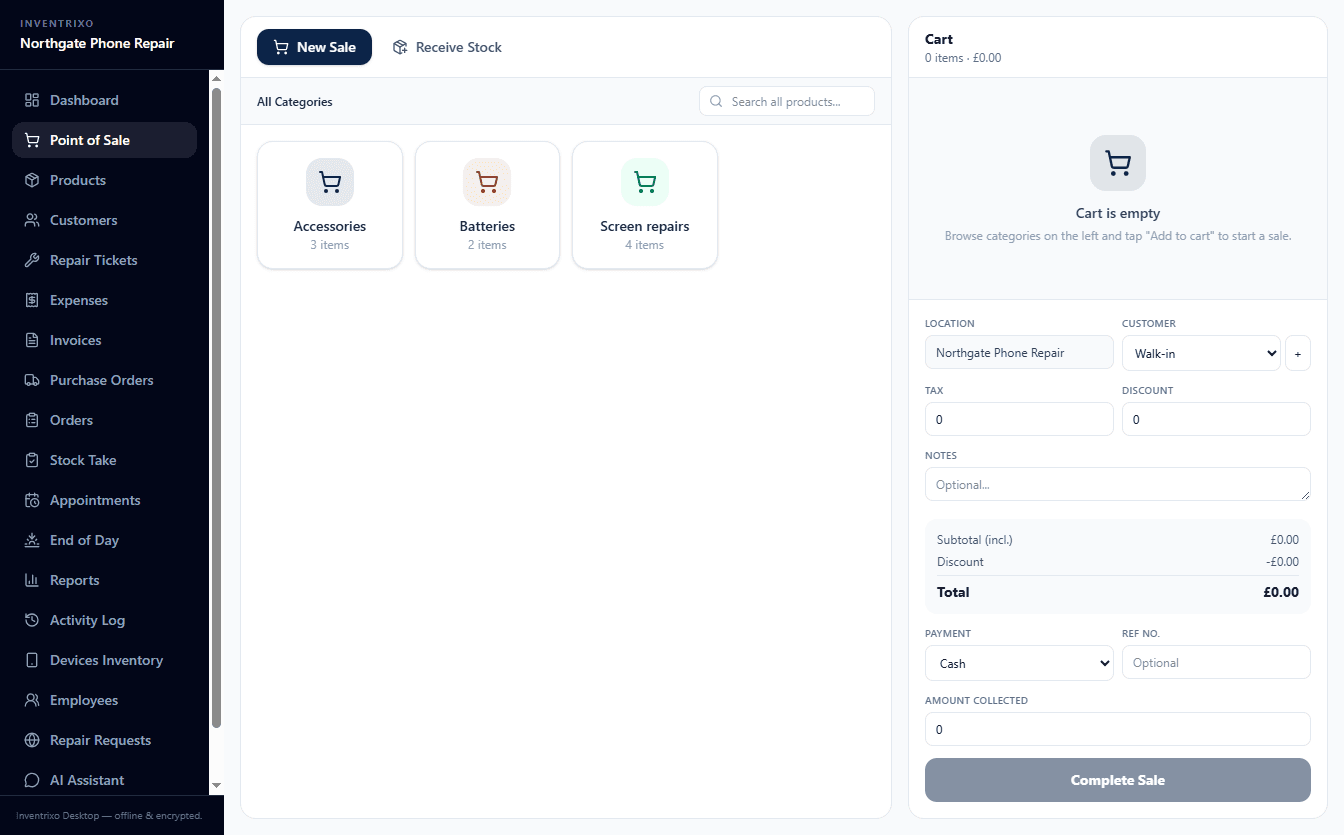Open Customers via its people icon
The width and height of the screenshot is (1344, 835).
tap(32, 220)
